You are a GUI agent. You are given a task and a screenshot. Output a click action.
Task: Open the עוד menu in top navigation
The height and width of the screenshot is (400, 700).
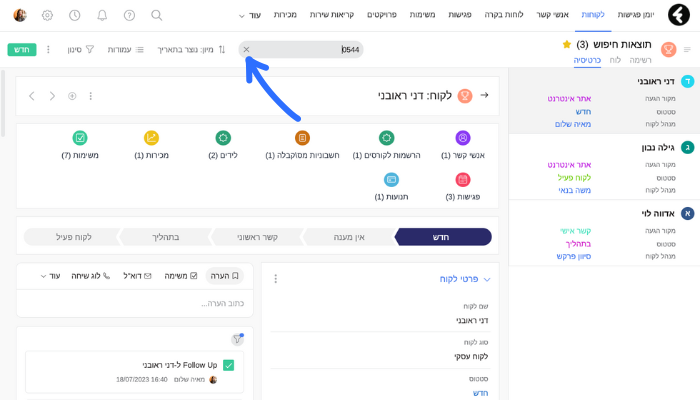(x=250, y=15)
